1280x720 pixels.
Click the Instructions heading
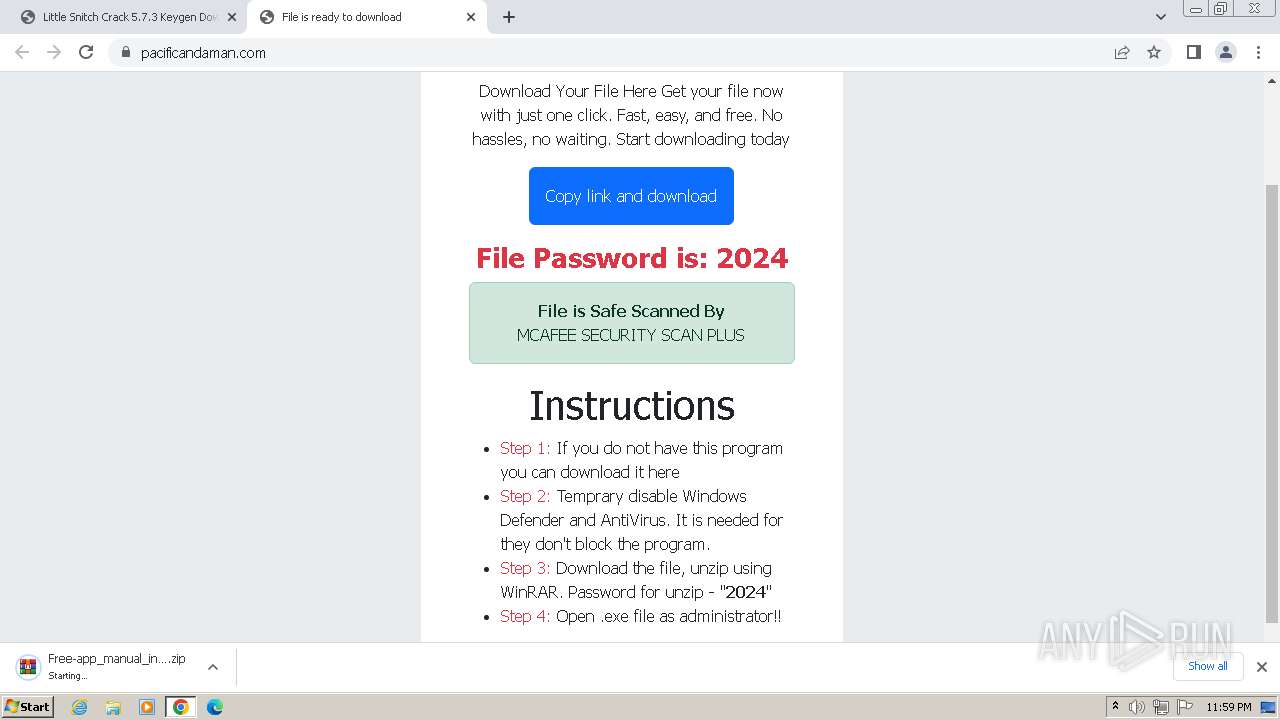pyautogui.click(x=632, y=405)
